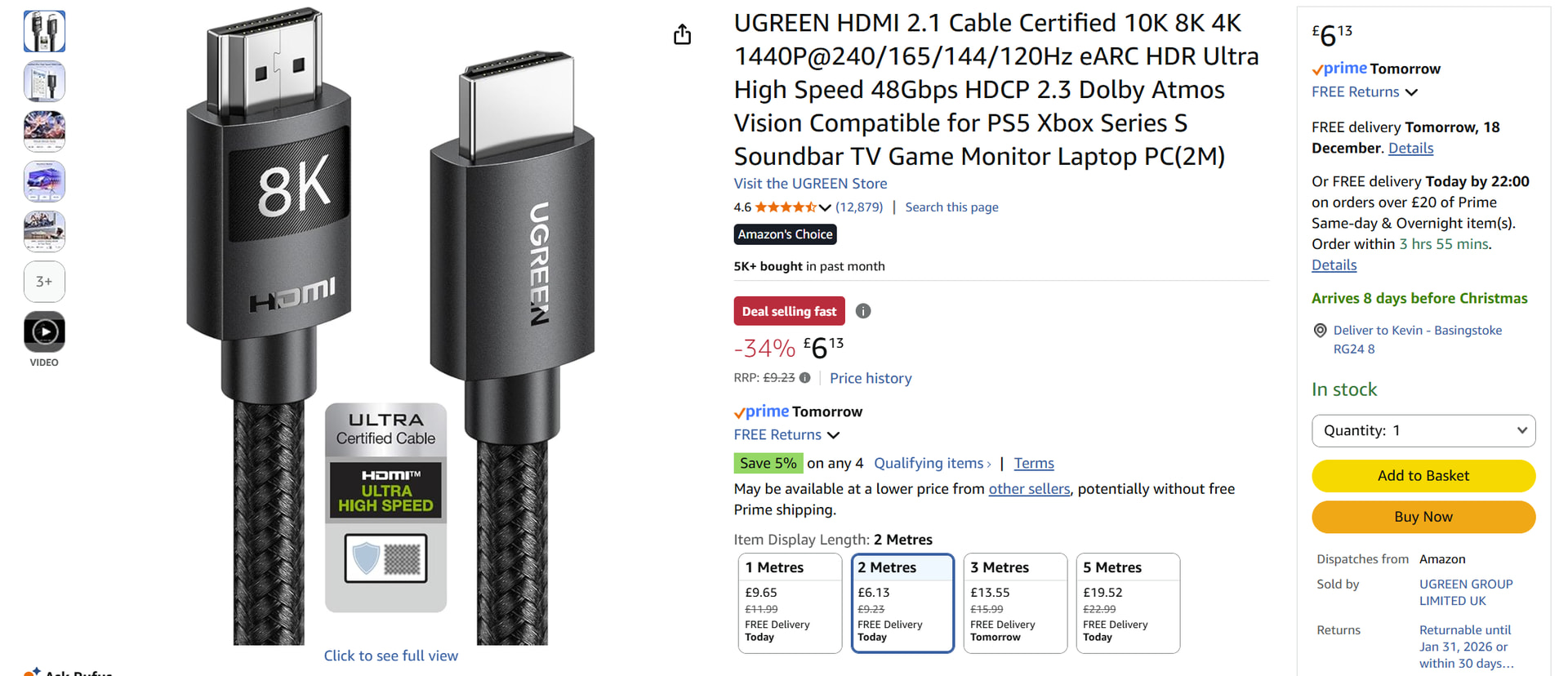Play the product VIDEO thumbnail
This screenshot has width=1568, height=676.
[44, 331]
